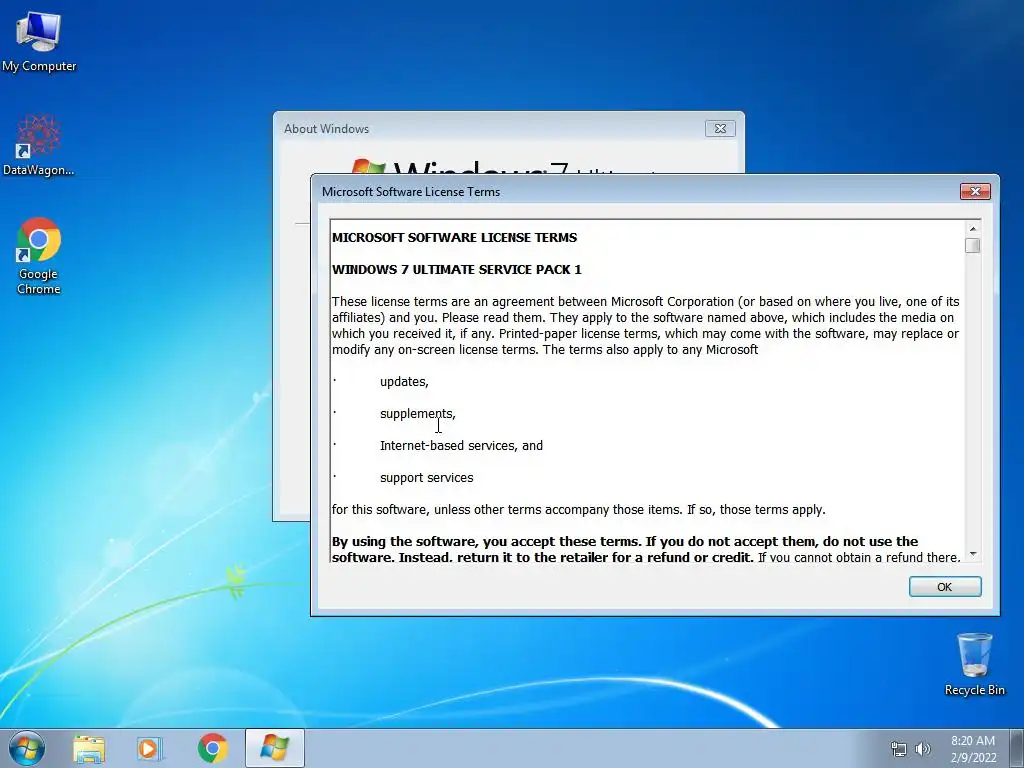Close the About Windows window

click(720, 129)
